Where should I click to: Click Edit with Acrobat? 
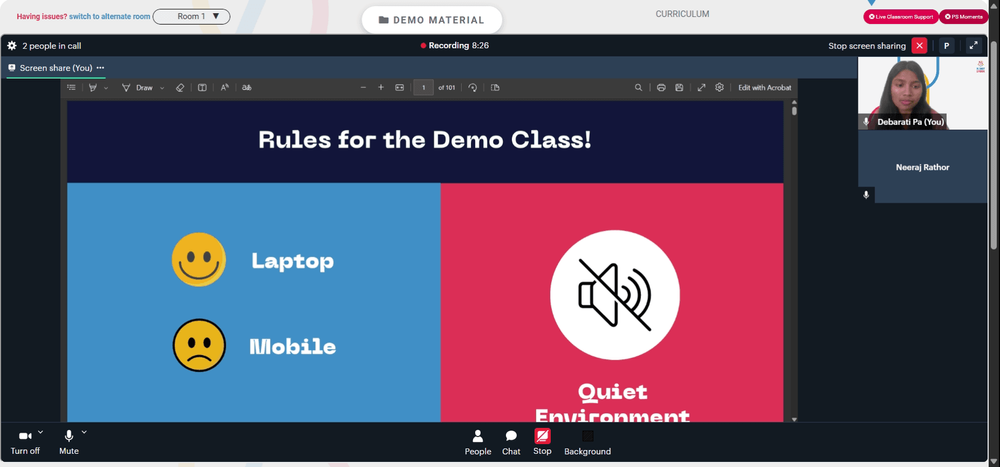click(x=765, y=88)
